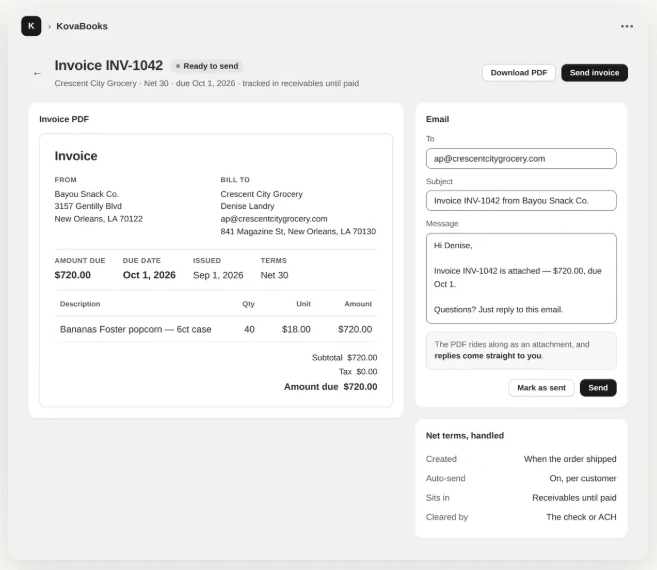Open the three-dot more options menu
Image resolution: width=657 pixels, height=570 pixels.
(x=627, y=26)
